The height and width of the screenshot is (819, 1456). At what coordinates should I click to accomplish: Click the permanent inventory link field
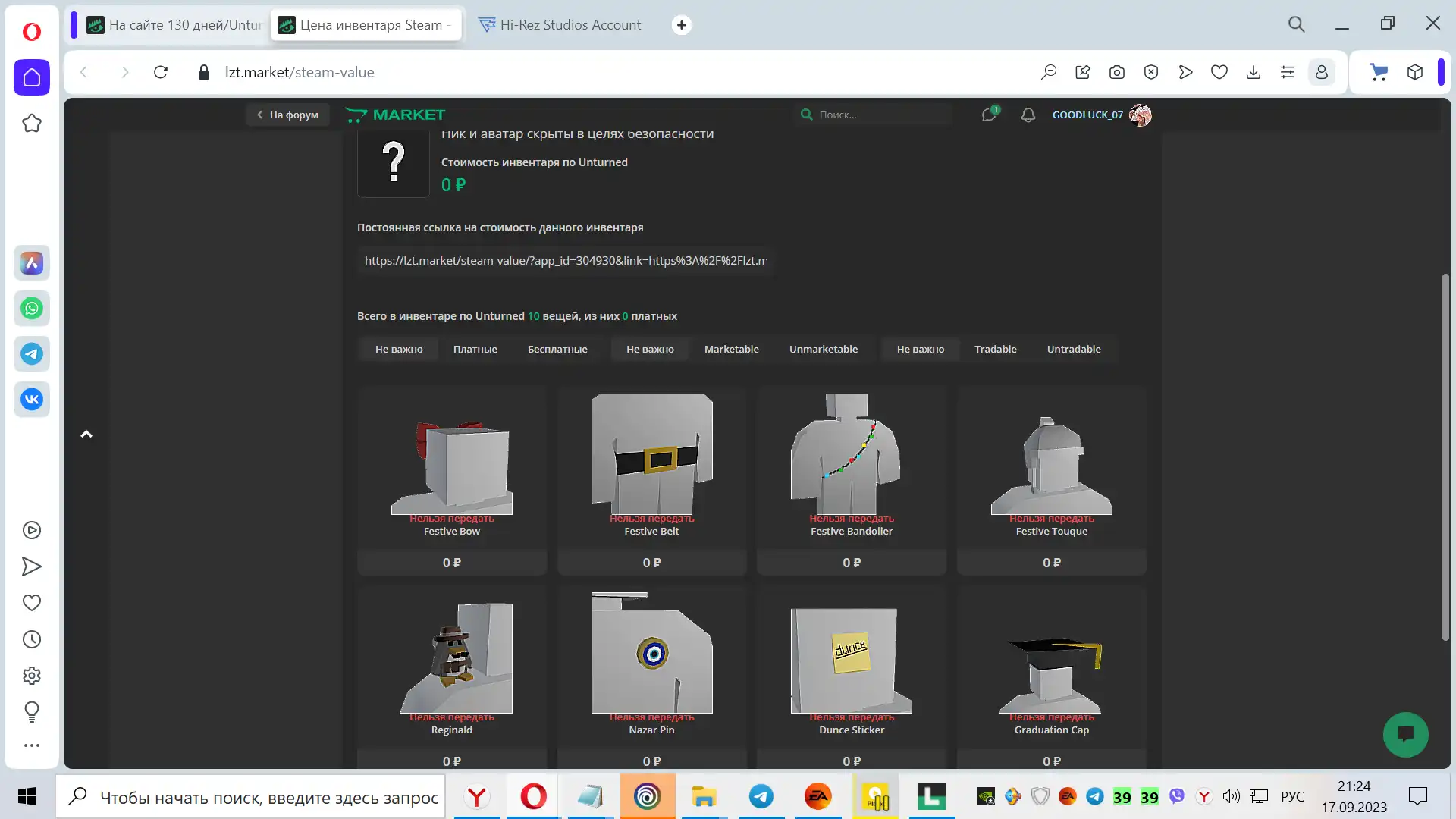tap(565, 261)
